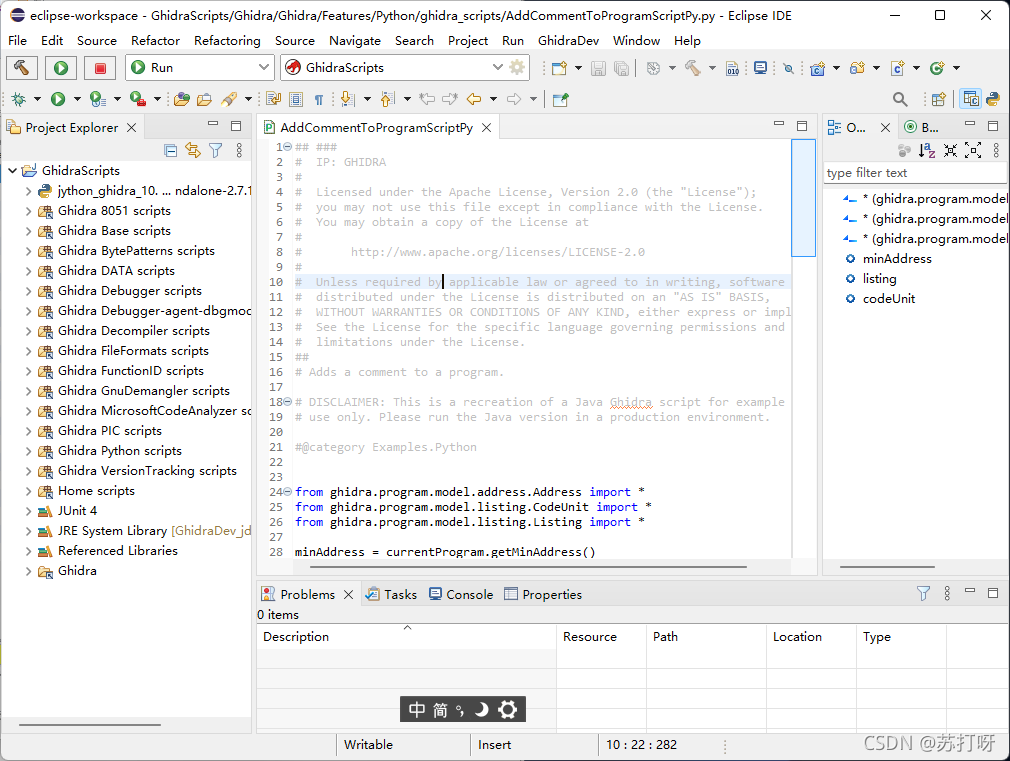Click the new class green C icon

coord(937,68)
